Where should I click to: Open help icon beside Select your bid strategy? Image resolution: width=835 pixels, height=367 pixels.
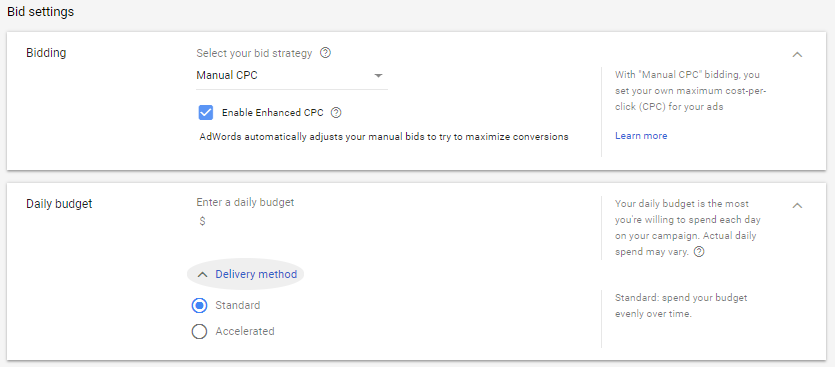(x=325, y=53)
